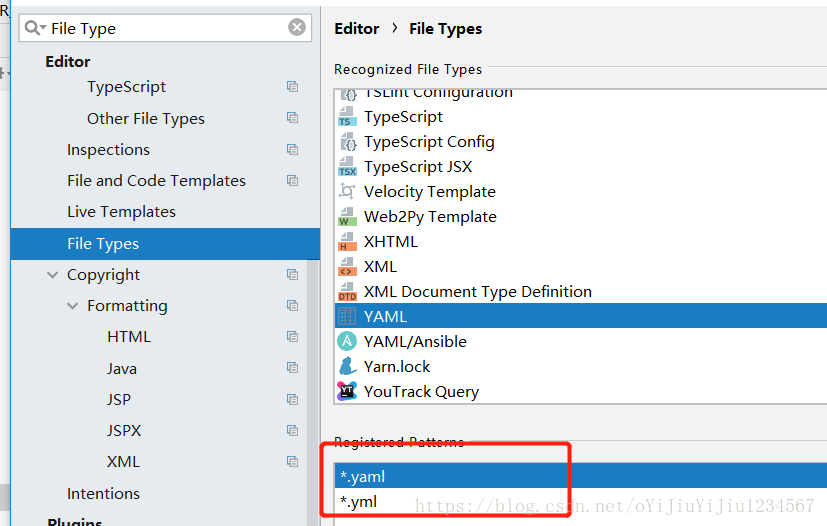Click the TypeScript file type icon

point(347,117)
